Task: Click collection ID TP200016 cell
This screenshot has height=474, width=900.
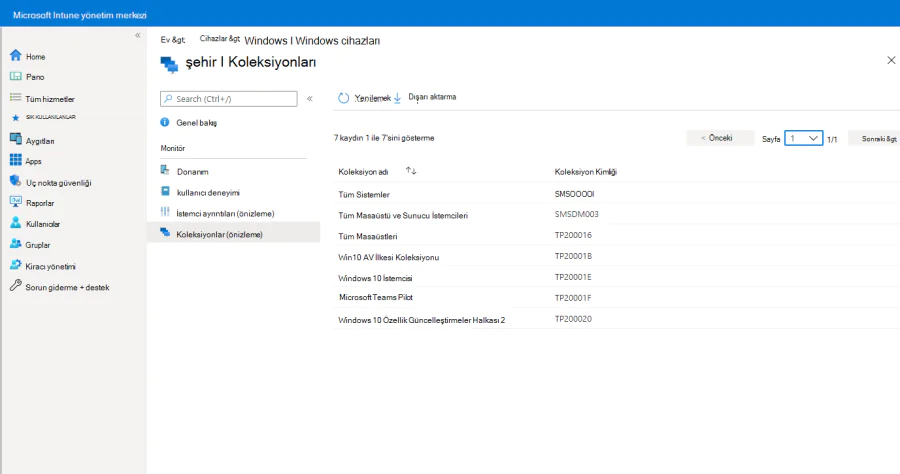Action: [x=573, y=235]
